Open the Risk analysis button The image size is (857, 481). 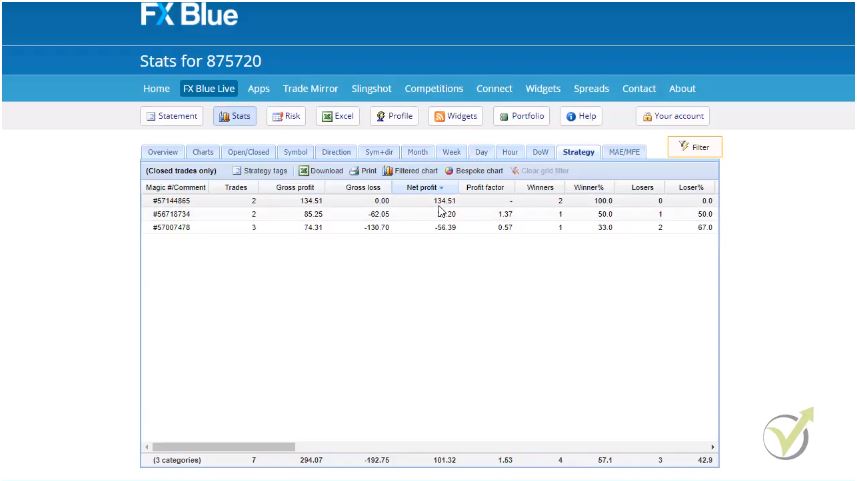click(x=286, y=116)
